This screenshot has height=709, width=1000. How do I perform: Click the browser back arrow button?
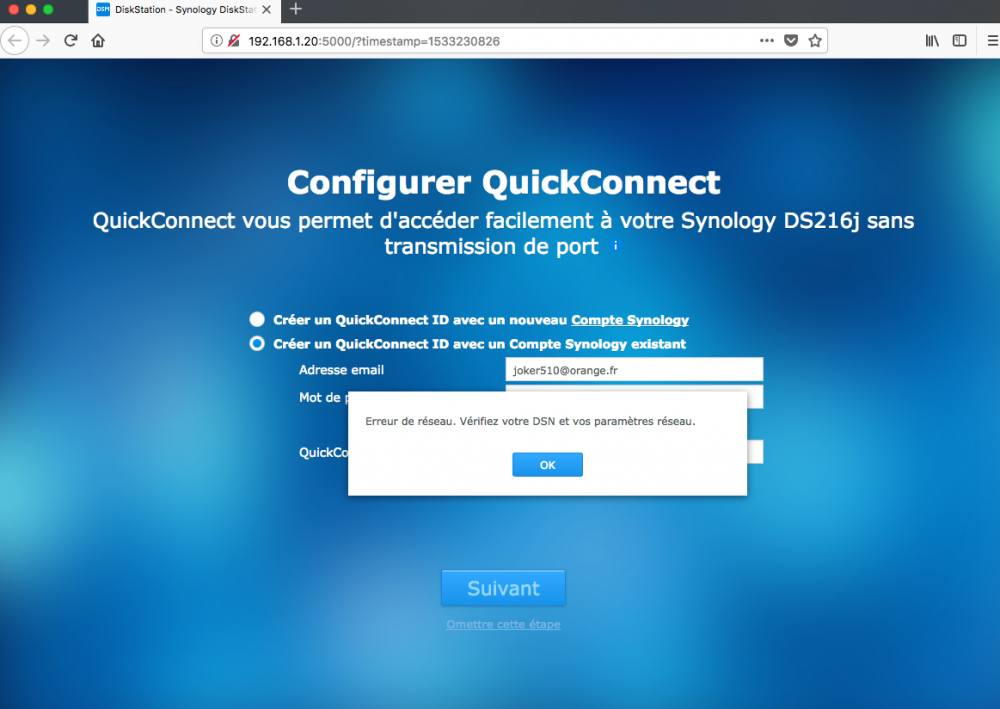click(15, 41)
